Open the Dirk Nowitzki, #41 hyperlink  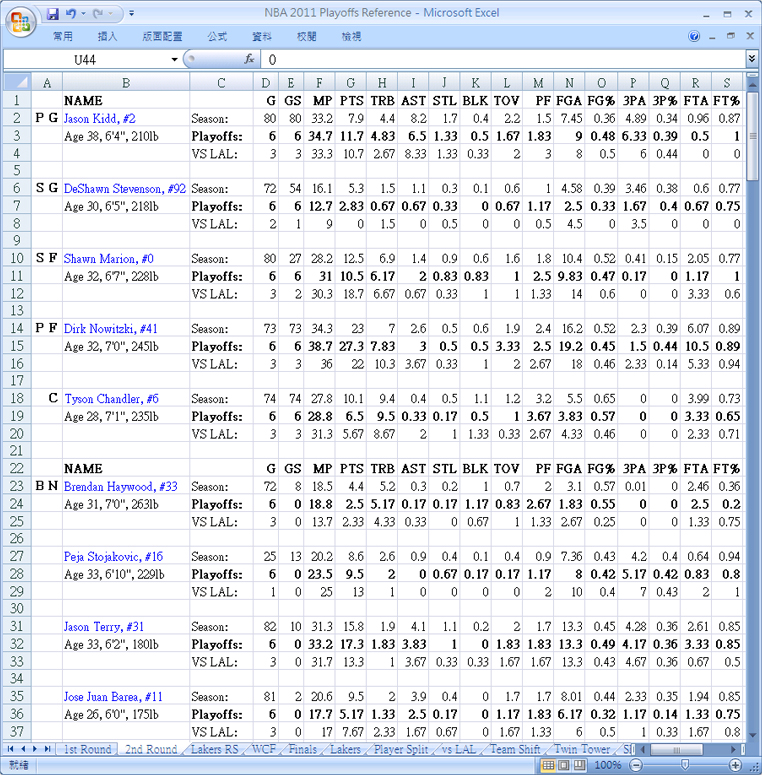[111, 329]
